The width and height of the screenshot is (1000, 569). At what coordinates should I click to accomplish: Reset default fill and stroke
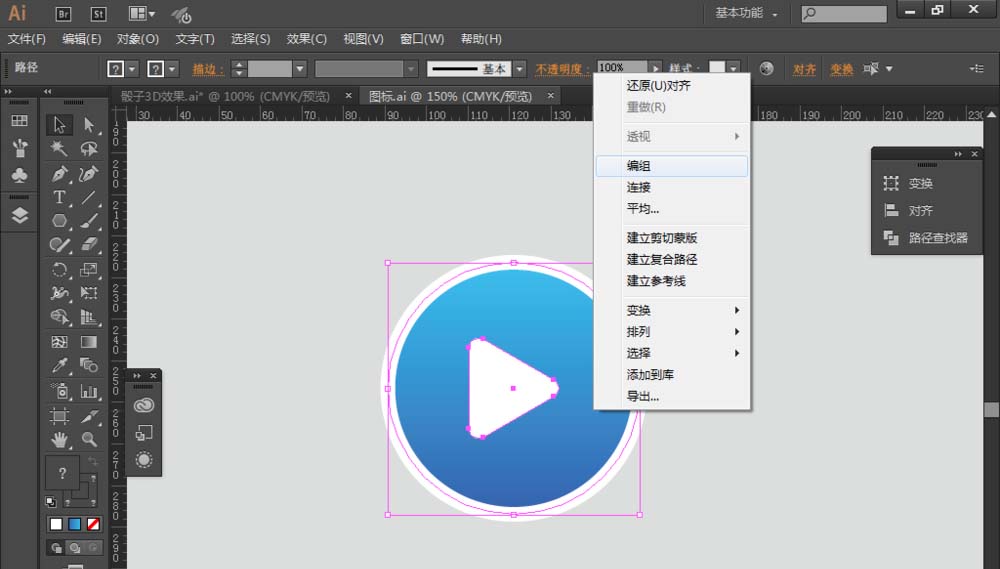click(x=51, y=501)
